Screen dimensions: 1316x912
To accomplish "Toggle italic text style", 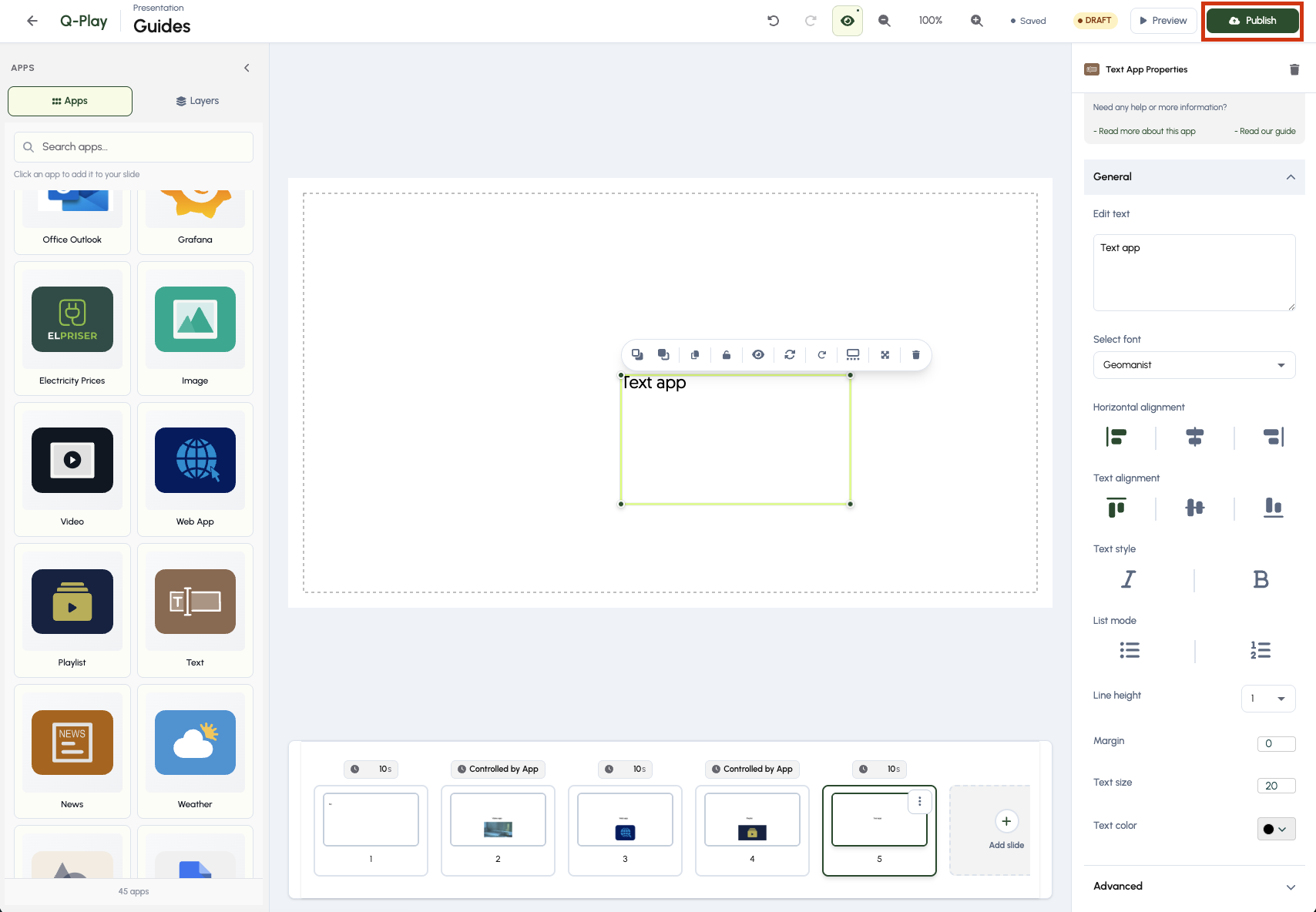I will point(1128,579).
